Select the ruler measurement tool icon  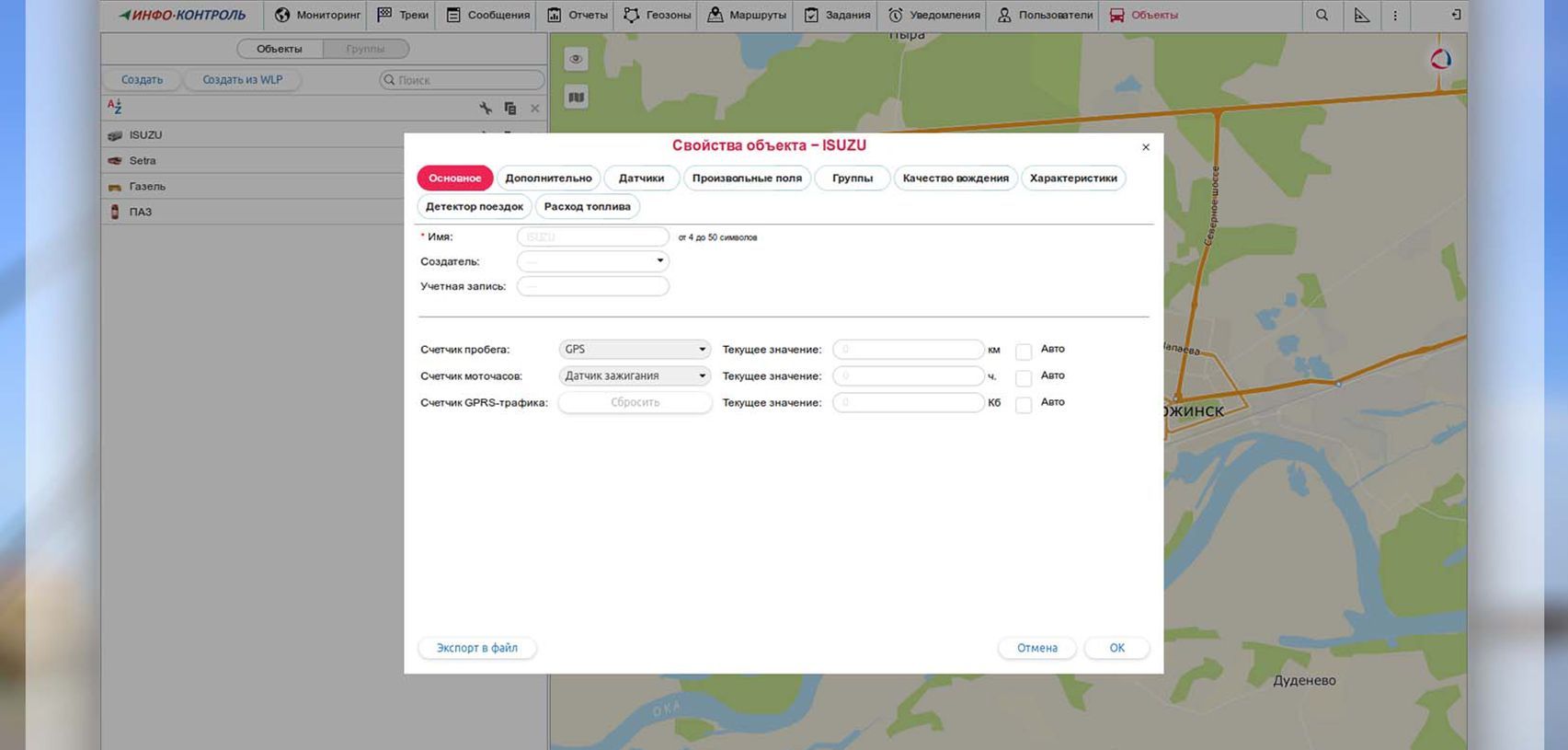click(x=1361, y=15)
